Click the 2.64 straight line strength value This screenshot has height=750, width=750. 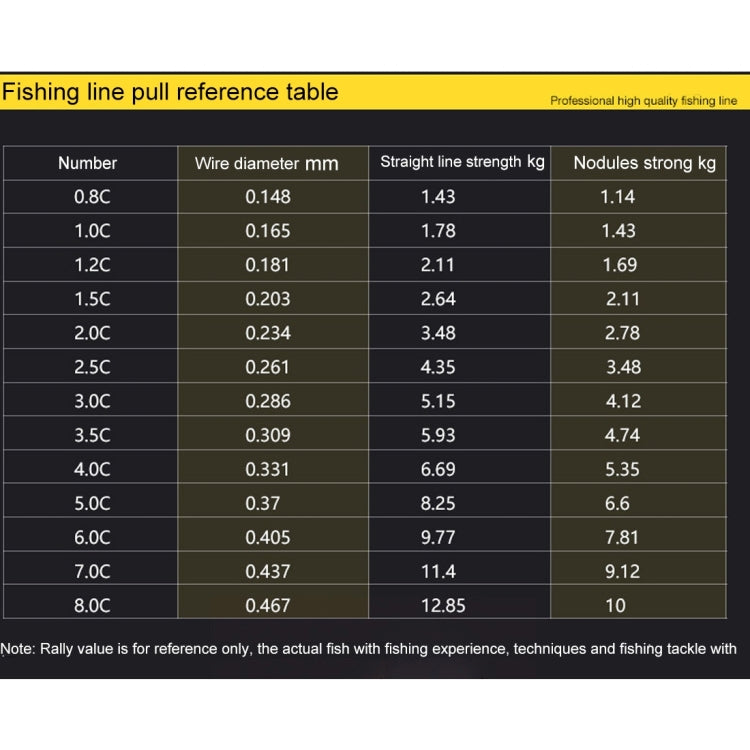click(438, 299)
